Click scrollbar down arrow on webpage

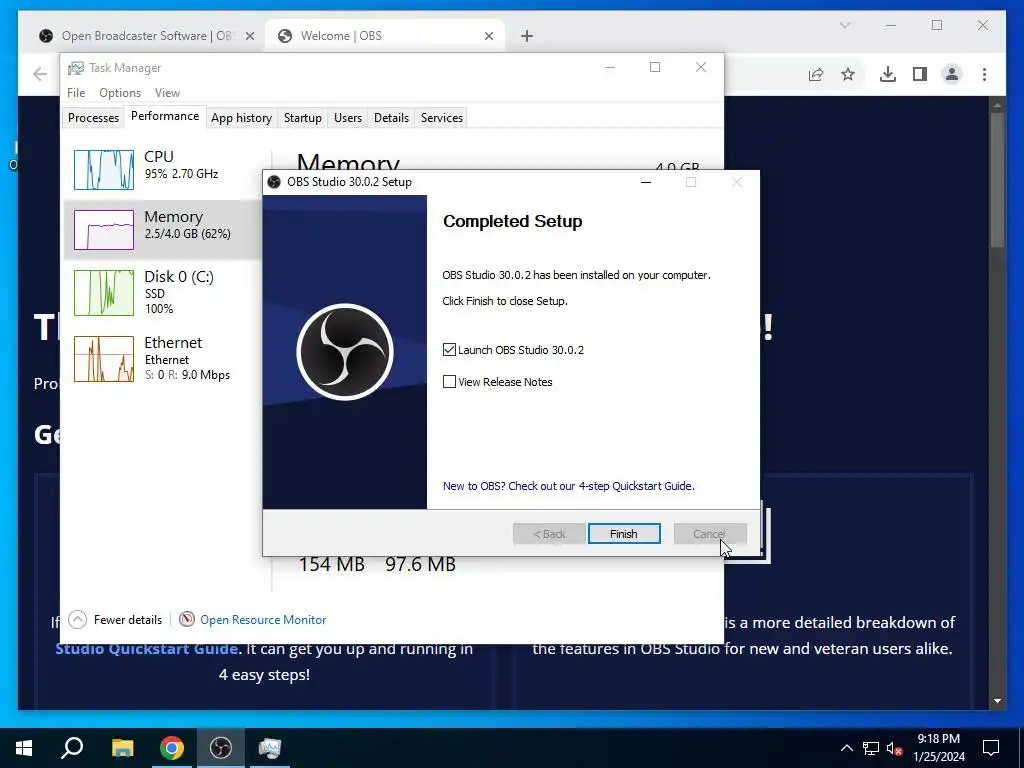[x=997, y=701]
